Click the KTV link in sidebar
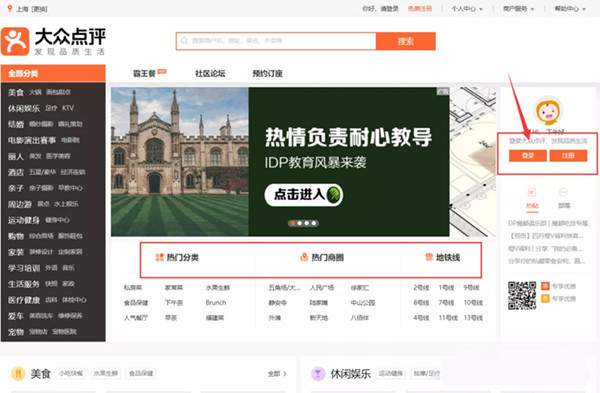 [68, 108]
